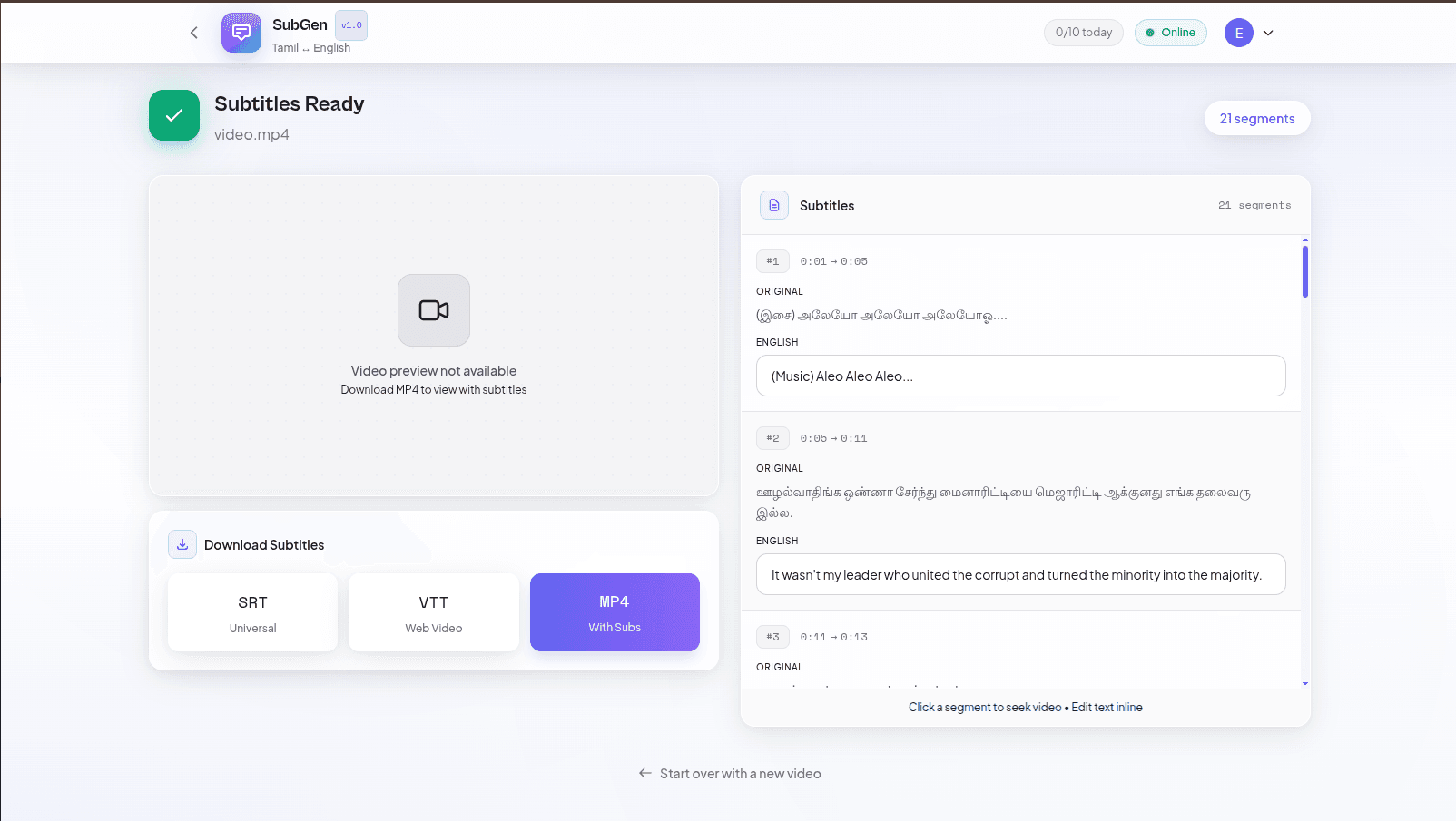Expand the account dropdown chevron

tap(1268, 33)
